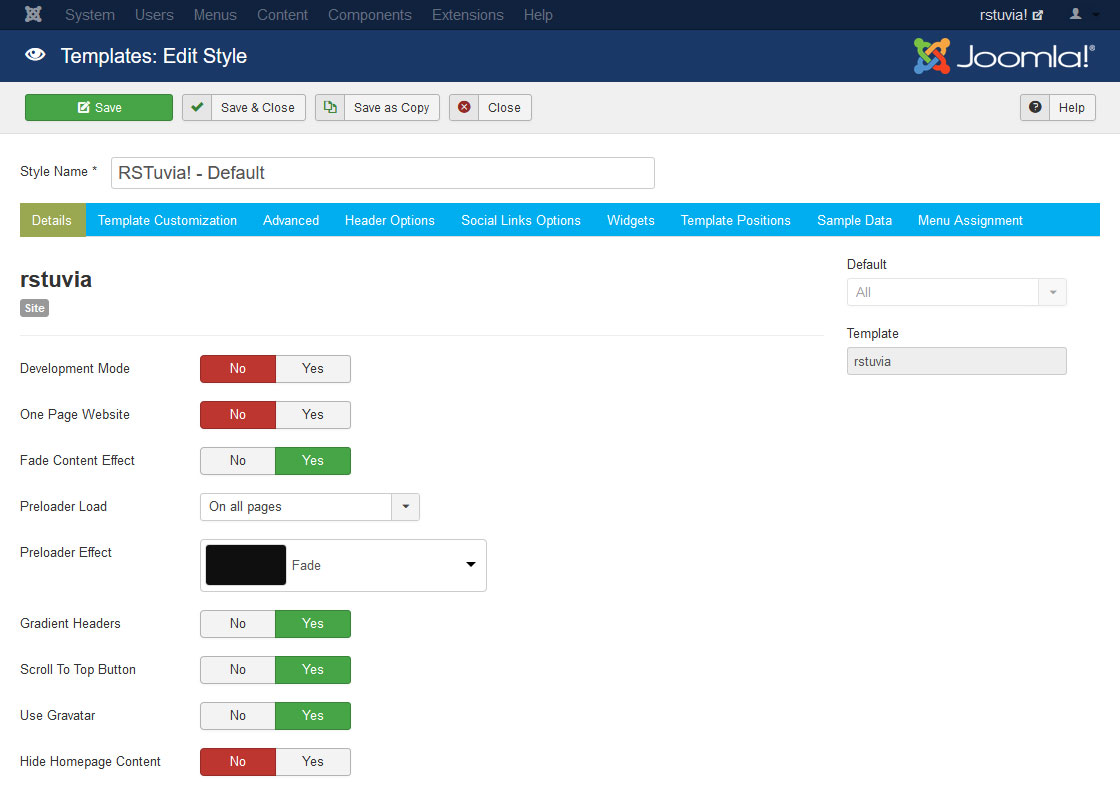The image size is (1120, 812).
Task: Disable Use Gravatar with No
Action: click(x=238, y=716)
